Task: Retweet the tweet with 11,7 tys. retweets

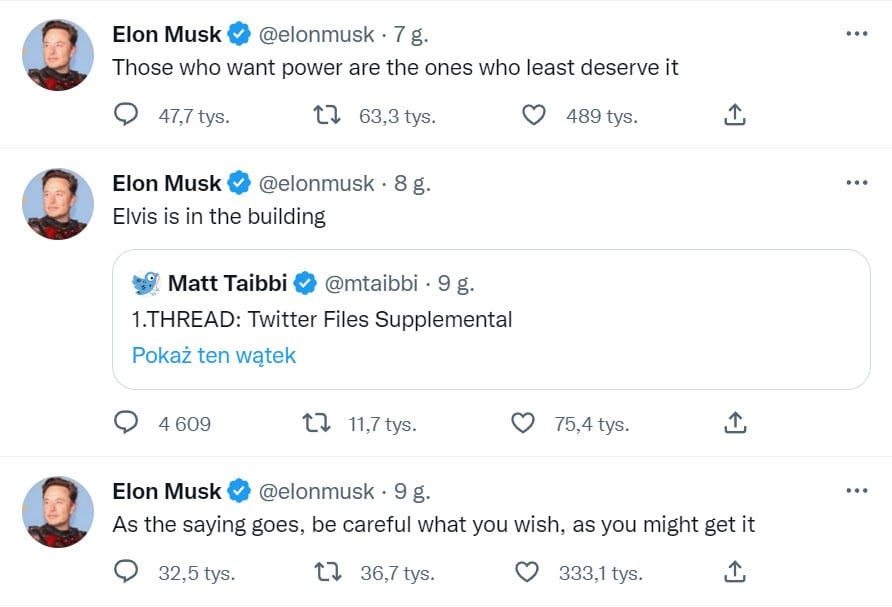Action: coord(316,423)
